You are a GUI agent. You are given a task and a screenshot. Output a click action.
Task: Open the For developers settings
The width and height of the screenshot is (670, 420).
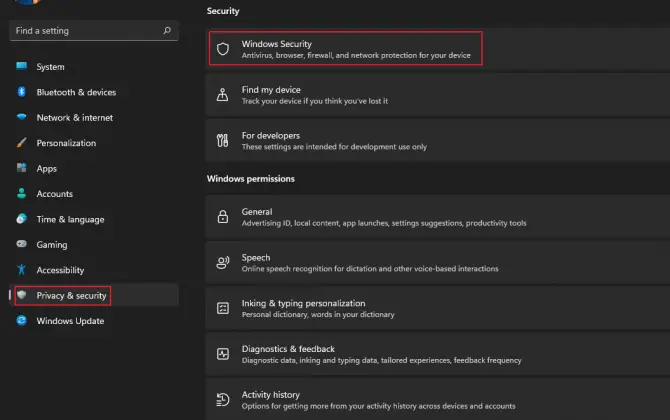(438, 140)
